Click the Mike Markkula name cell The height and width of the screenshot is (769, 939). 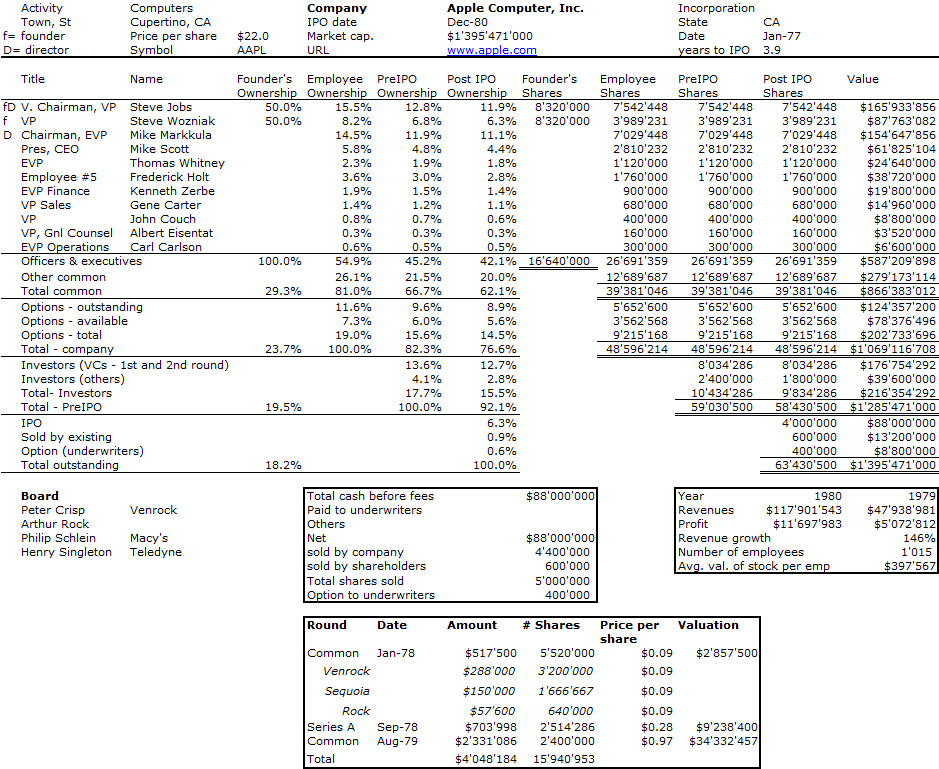[x=171, y=135]
